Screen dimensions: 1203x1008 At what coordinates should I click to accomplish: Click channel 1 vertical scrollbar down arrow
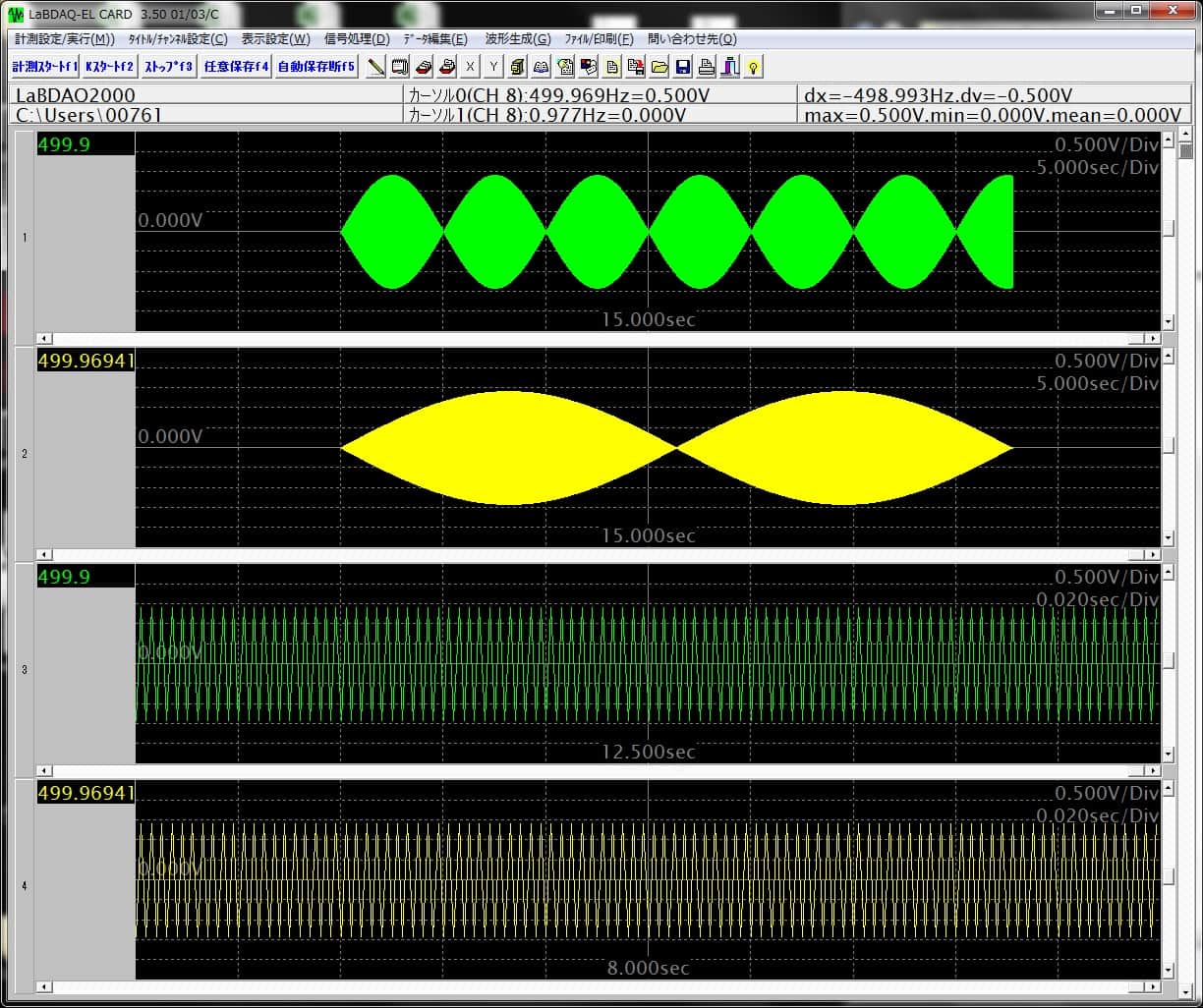pyautogui.click(x=1168, y=322)
